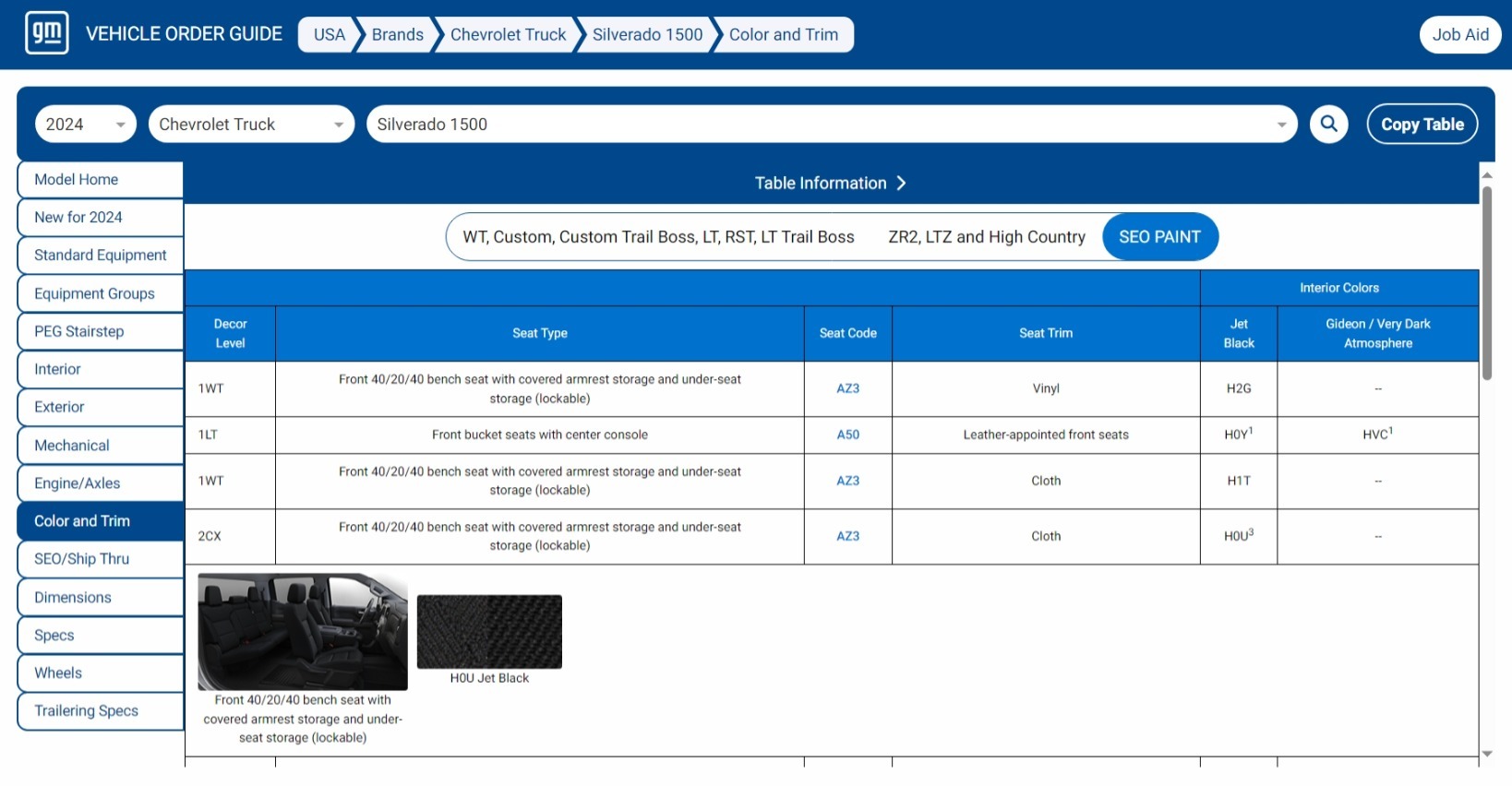Open the bench seat interior photo thumbnail
The height and width of the screenshot is (786, 1512).
[303, 631]
